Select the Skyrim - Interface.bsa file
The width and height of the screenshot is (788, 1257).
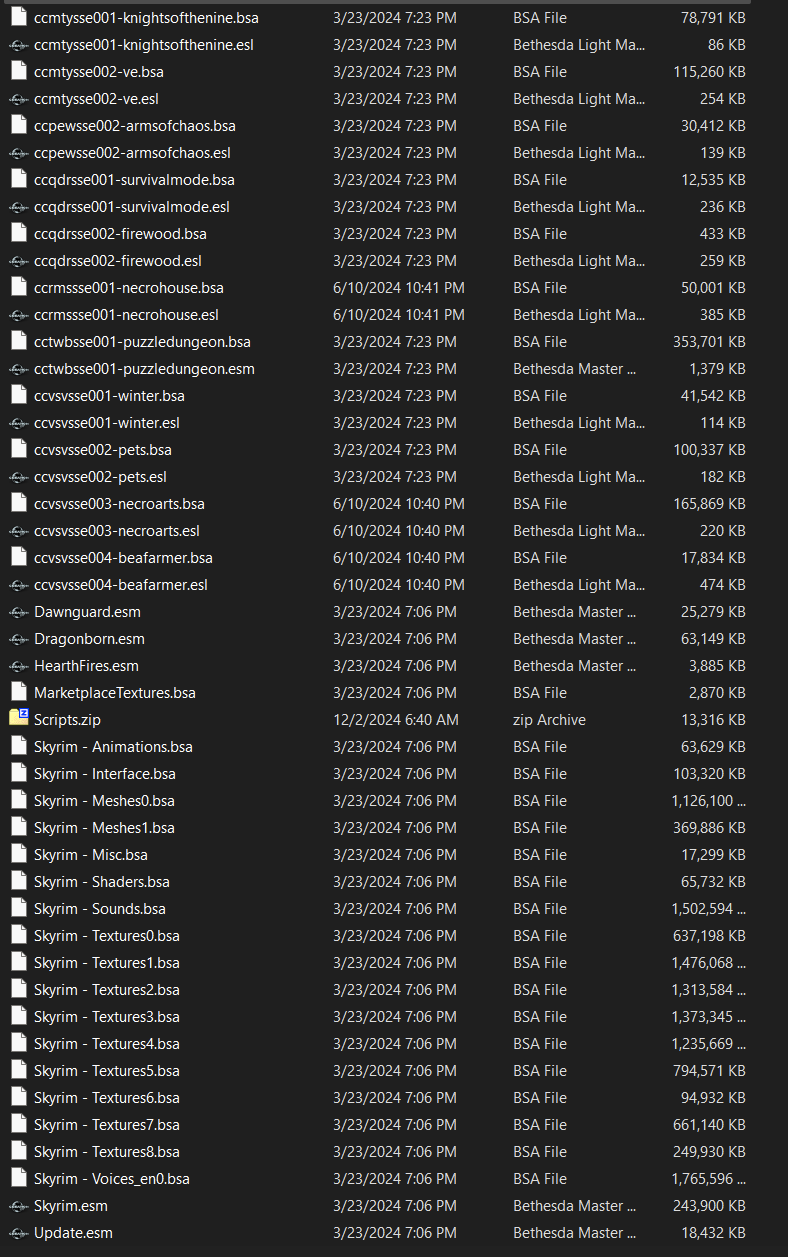(x=104, y=773)
